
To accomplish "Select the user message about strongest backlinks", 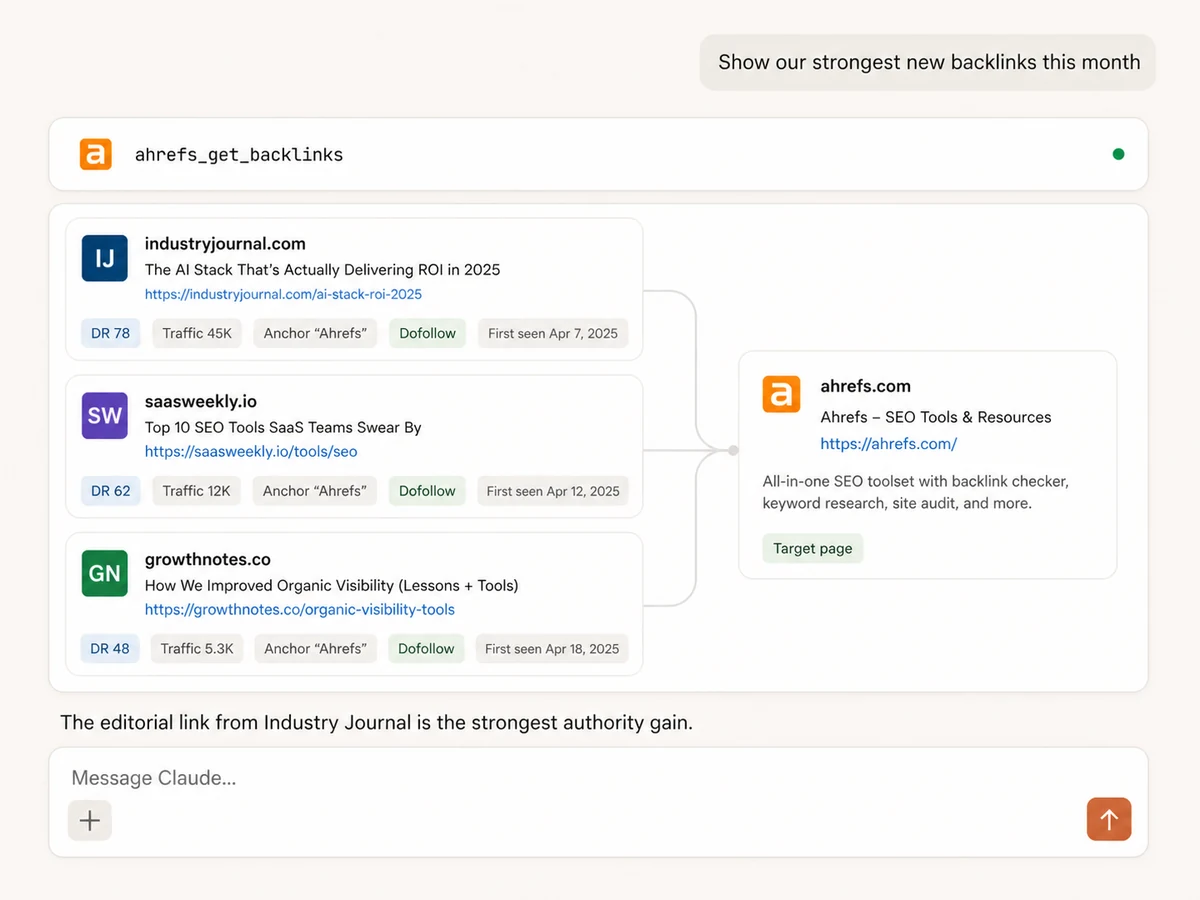I will [929, 62].
